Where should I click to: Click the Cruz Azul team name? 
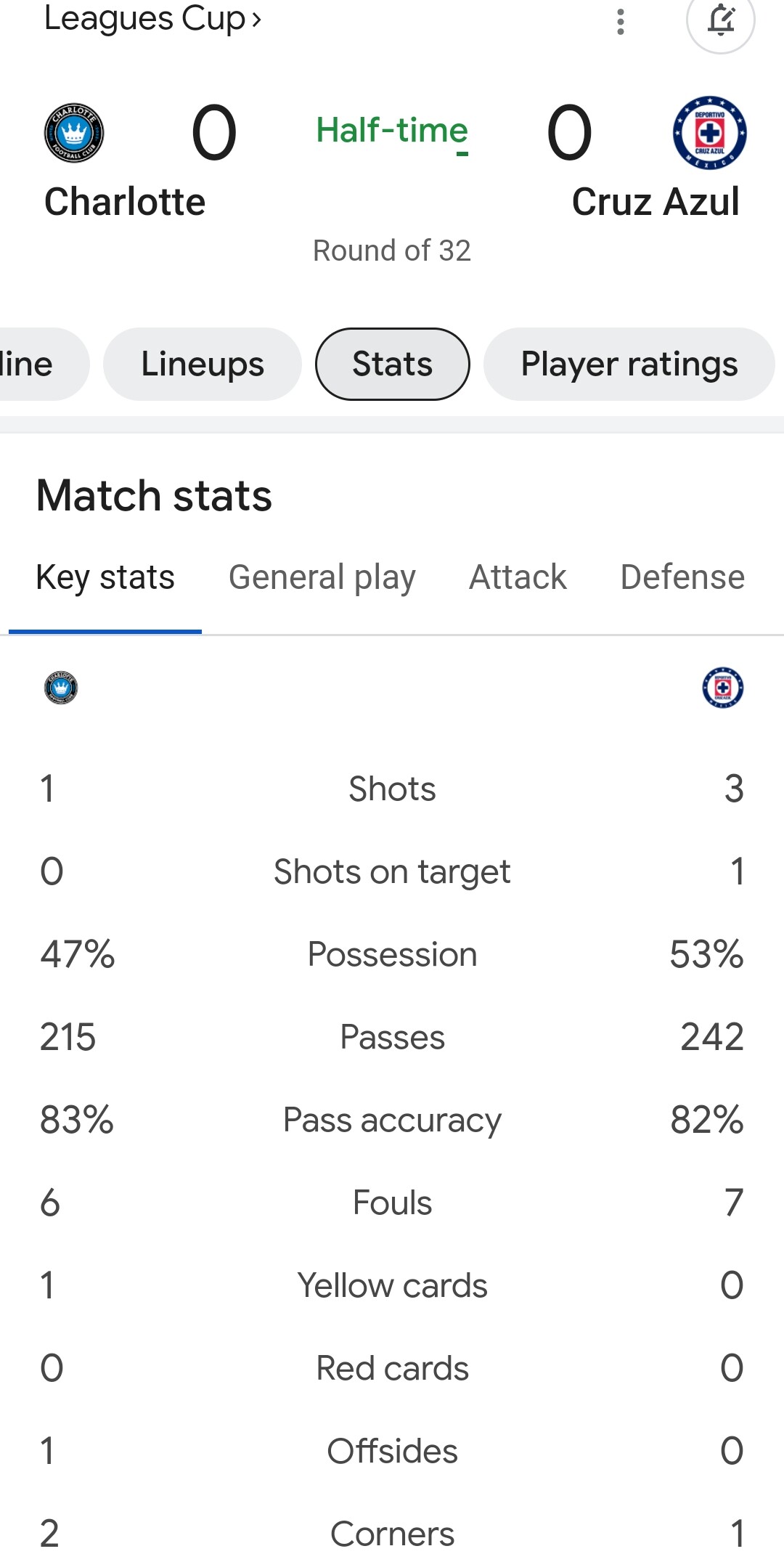click(656, 202)
